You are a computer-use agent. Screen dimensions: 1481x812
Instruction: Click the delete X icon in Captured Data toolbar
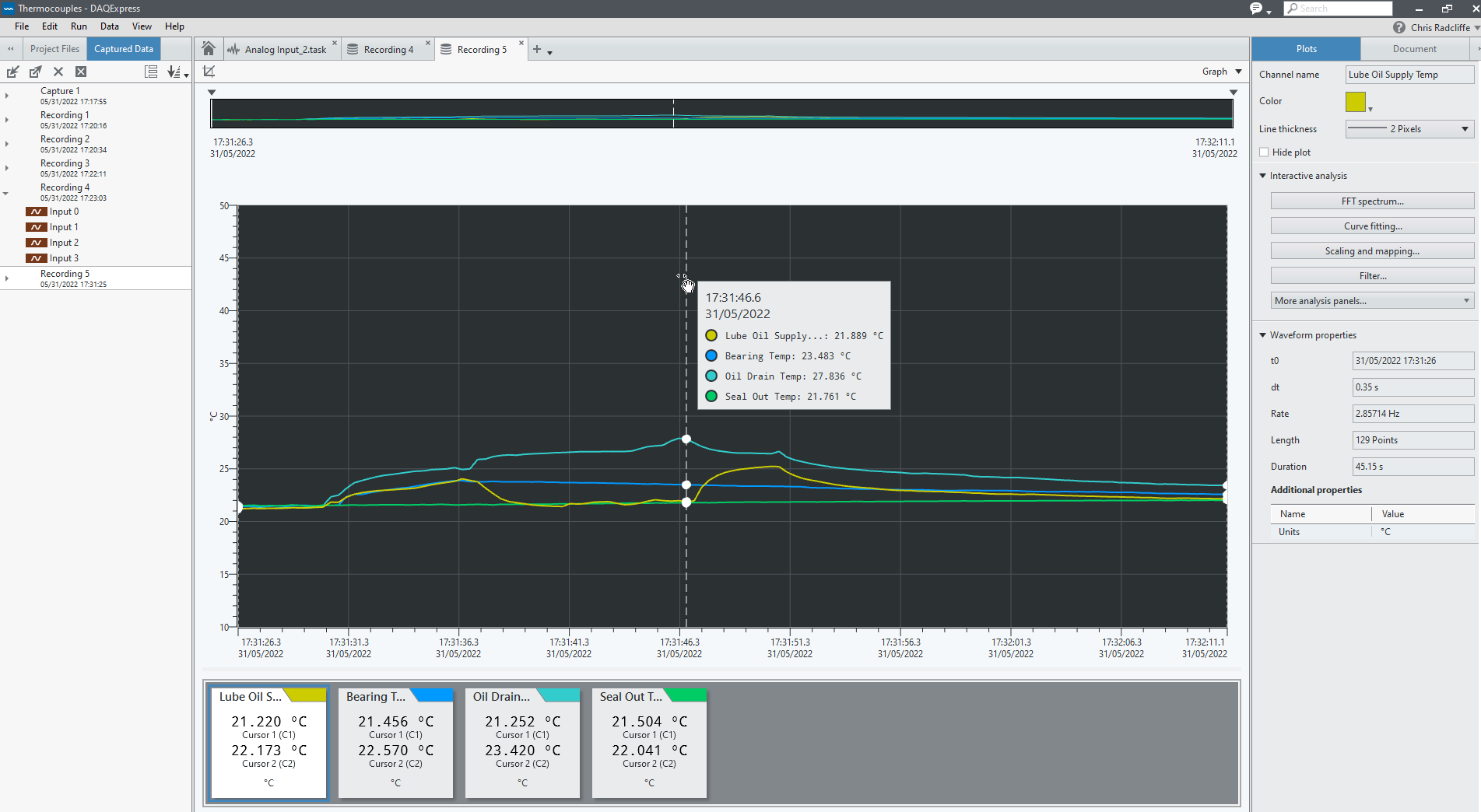[58, 72]
